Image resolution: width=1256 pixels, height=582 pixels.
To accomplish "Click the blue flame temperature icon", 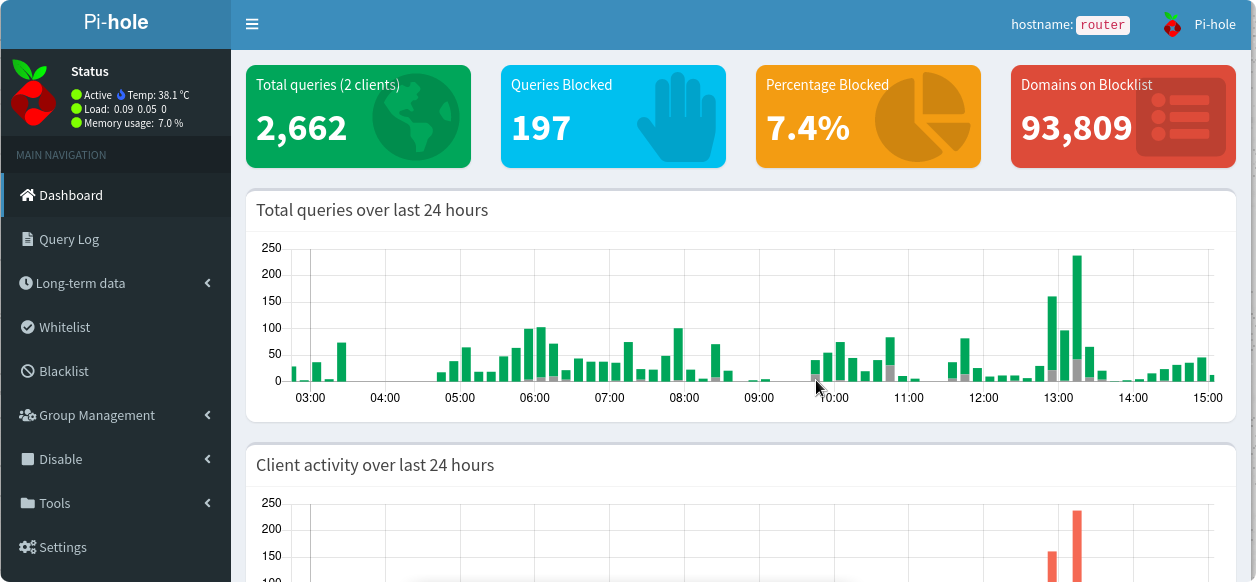I will 121,95.
